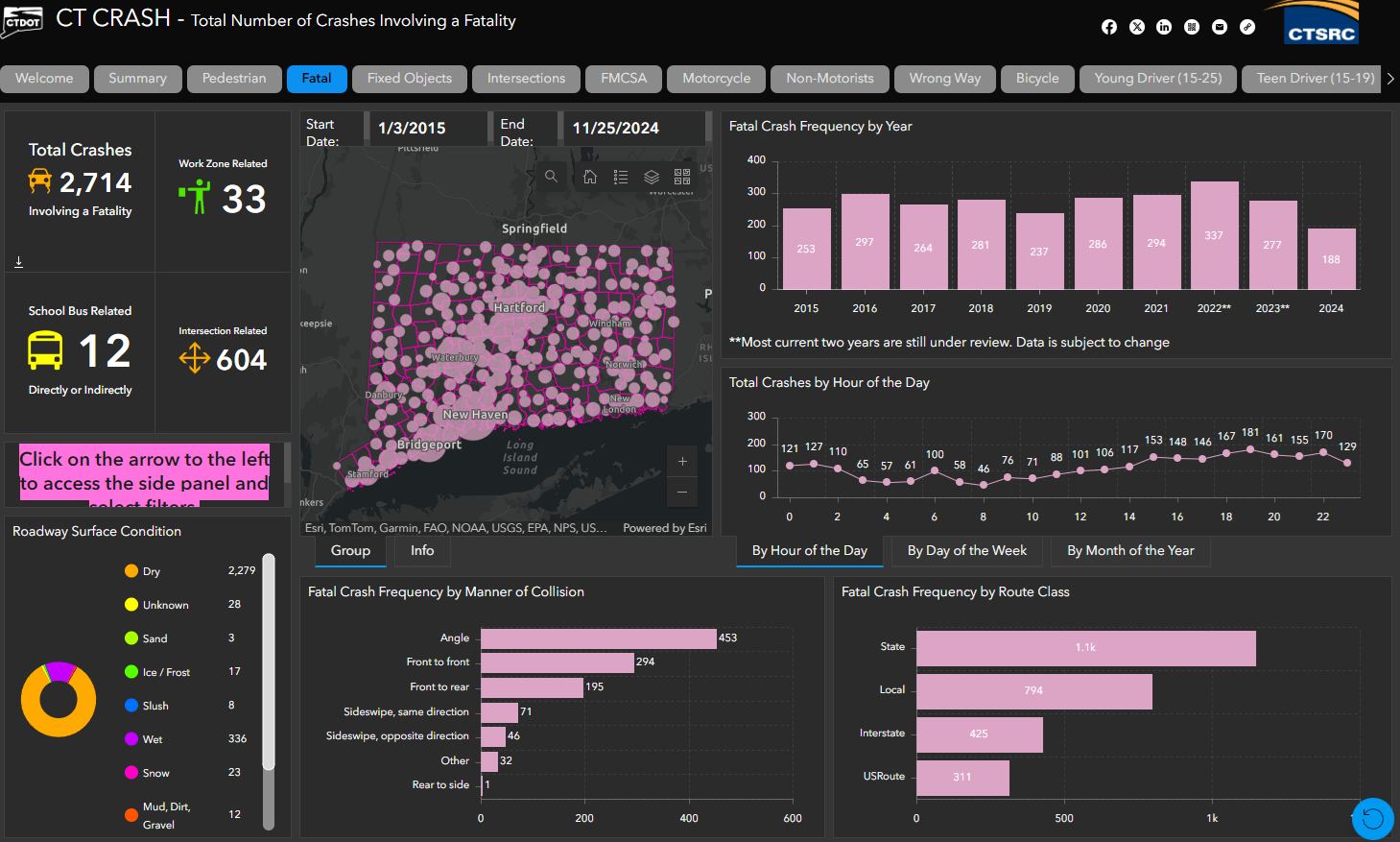1400x842 pixels.
Task: Share the dashboard on Facebook
Action: pyautogui.click(x=1109, y=27)
